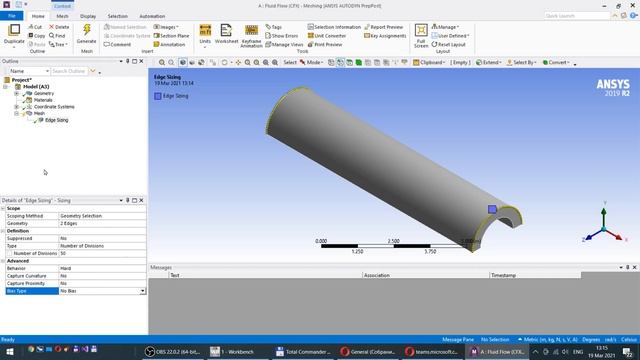Viewport: 640px width, 360px height.
Task: Click Report Preview
Action: pos(384,27)
